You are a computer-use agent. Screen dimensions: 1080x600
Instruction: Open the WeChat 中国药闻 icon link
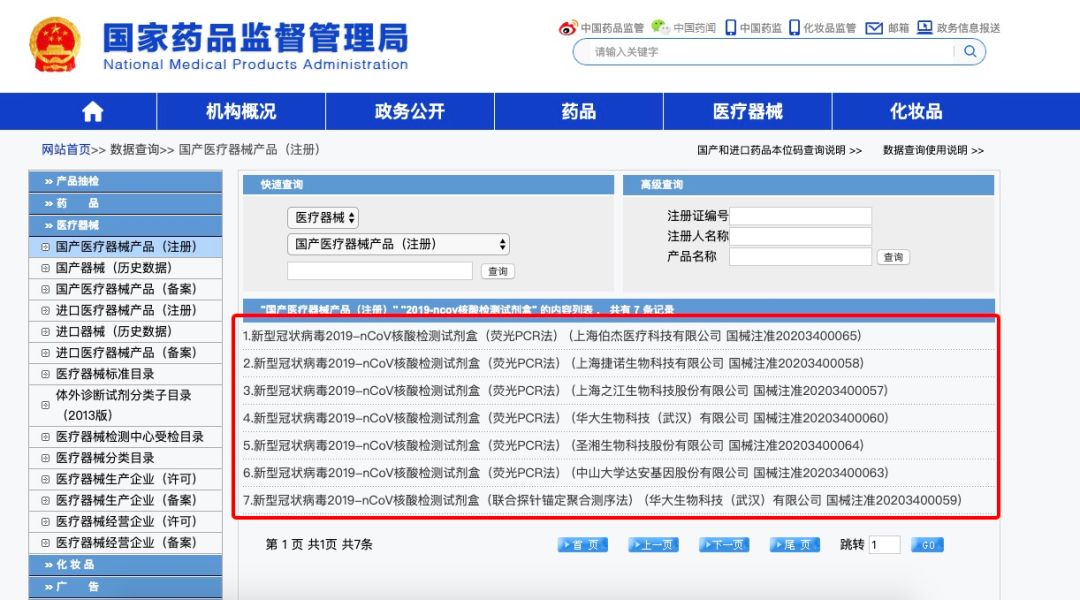tap(683, 28)
